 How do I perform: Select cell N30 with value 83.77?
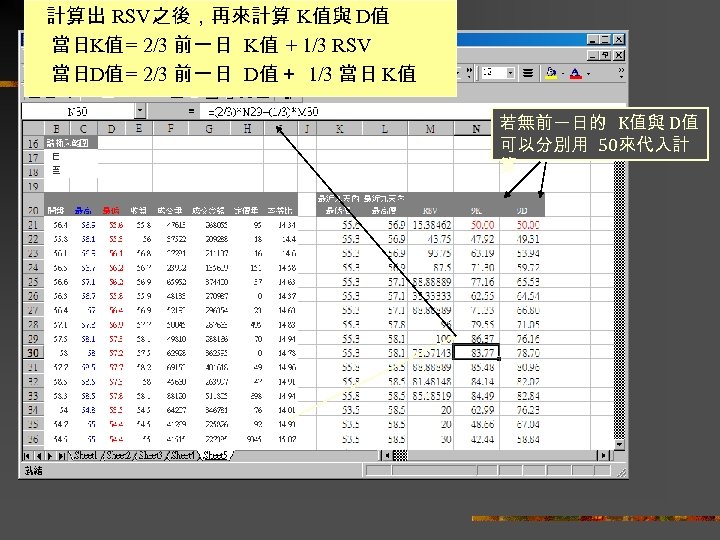pos(476,353)
